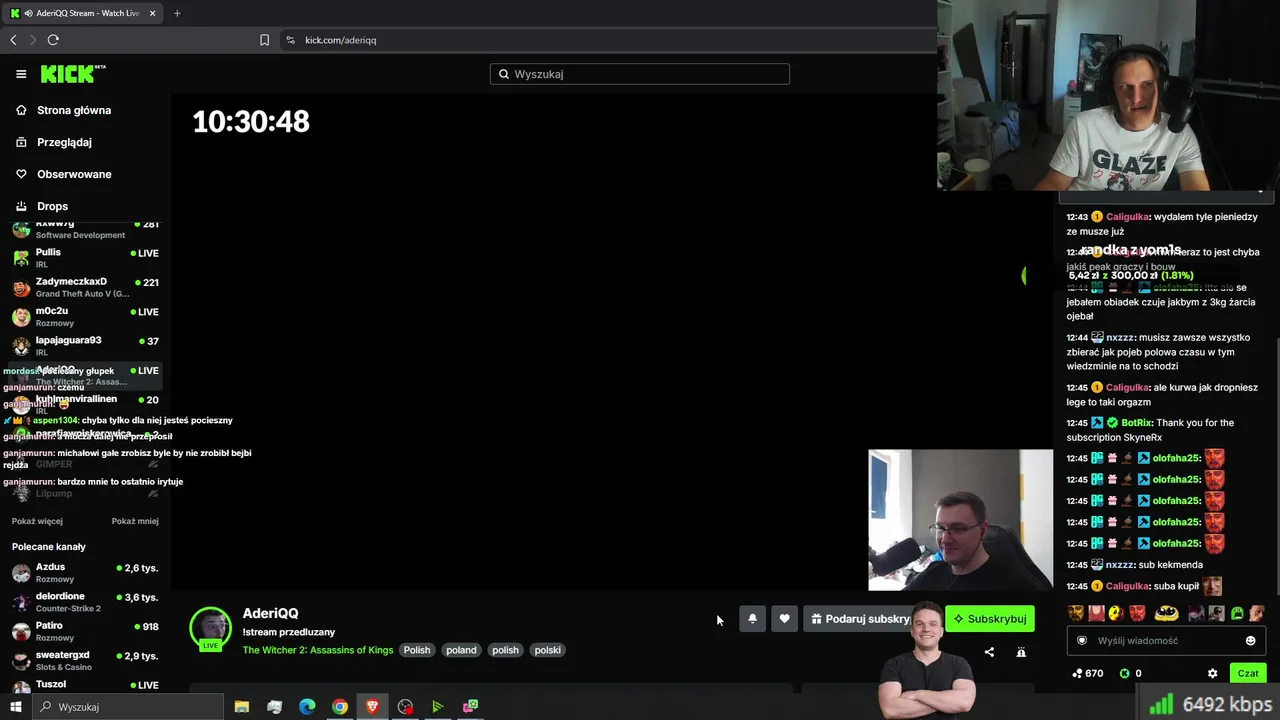This screenshot has width=1280, height=720.
Task: Open the OBS Studio taskbar icon
Action: (x=405, y=707)
